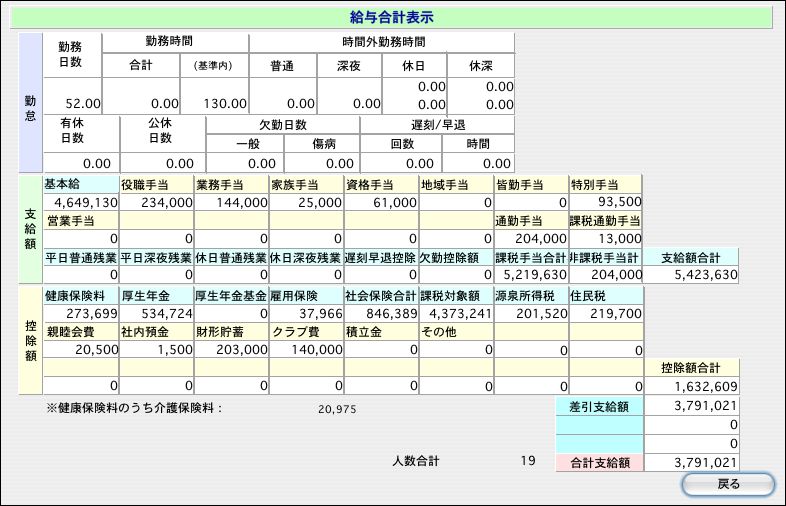Select the 業務手当 value 144,000
The height and width of the screenshot is (506, 786).
pos(231,202)
